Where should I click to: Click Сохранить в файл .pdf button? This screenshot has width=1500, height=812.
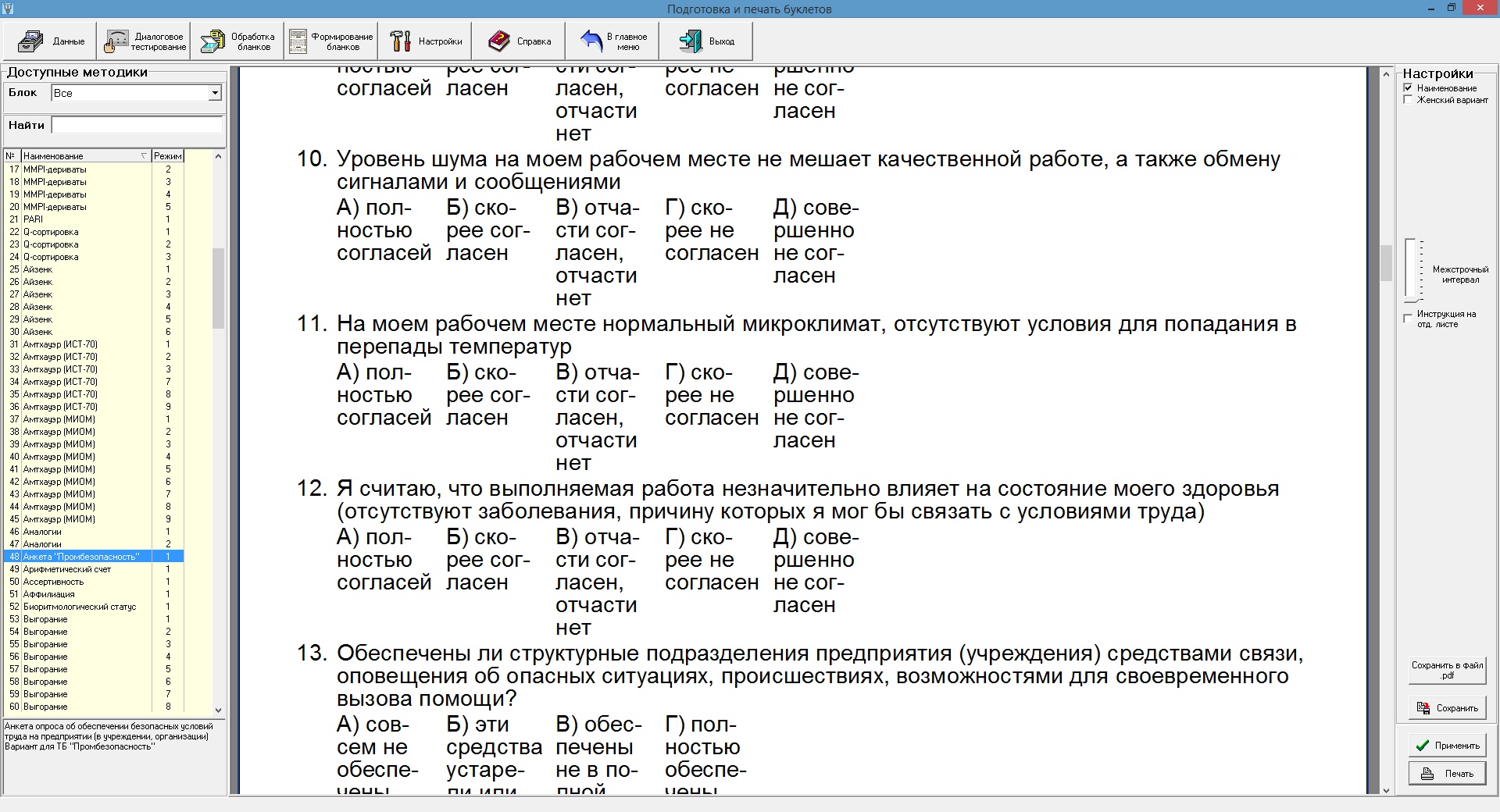pyautogui.click(x=1447, y=670)
